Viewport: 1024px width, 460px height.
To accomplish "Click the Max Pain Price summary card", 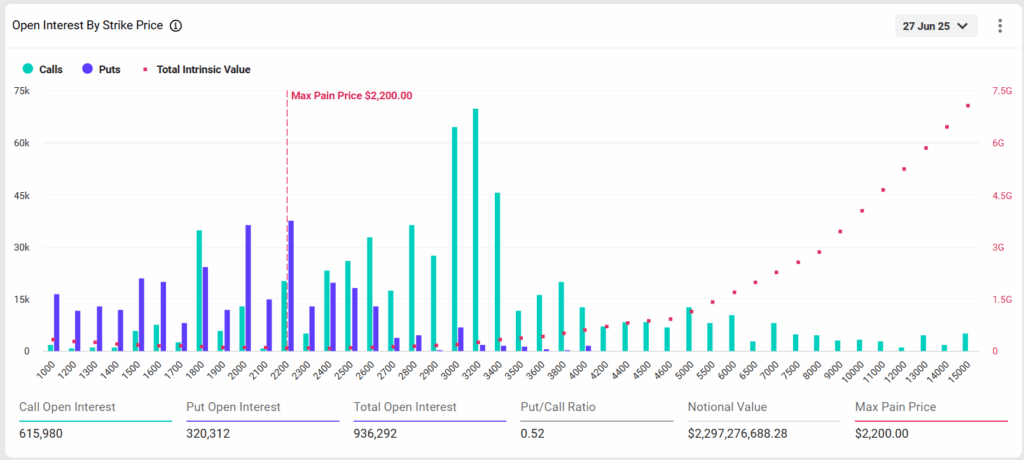I will click(931, 419).
